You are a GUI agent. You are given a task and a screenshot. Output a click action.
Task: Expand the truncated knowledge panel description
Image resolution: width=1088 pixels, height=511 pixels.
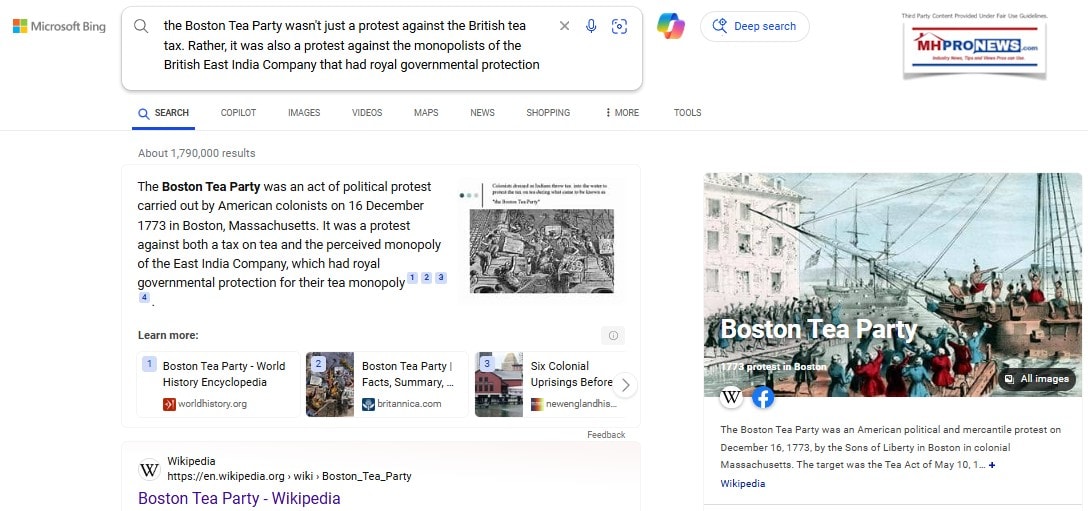pos(992,465)
